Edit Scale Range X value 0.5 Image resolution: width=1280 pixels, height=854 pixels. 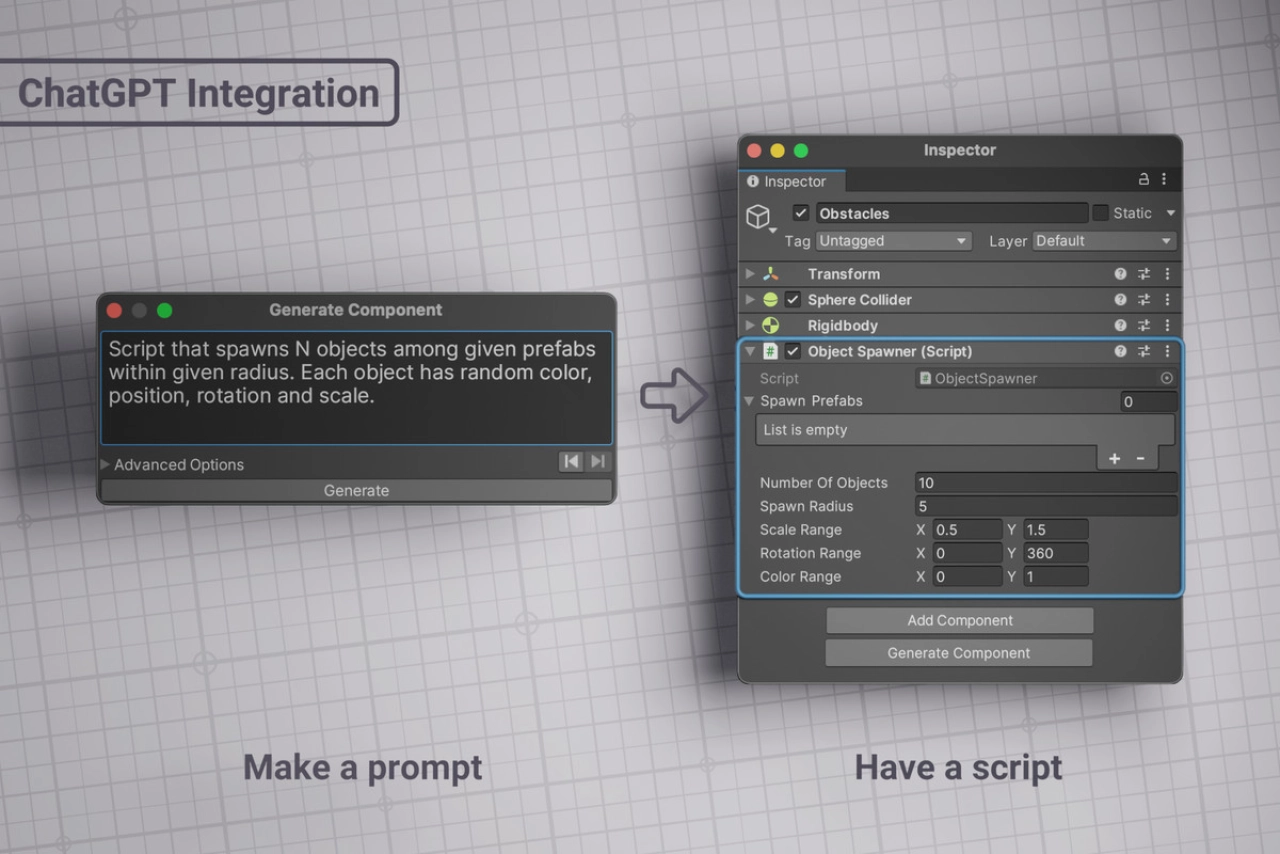coord(967,530)
